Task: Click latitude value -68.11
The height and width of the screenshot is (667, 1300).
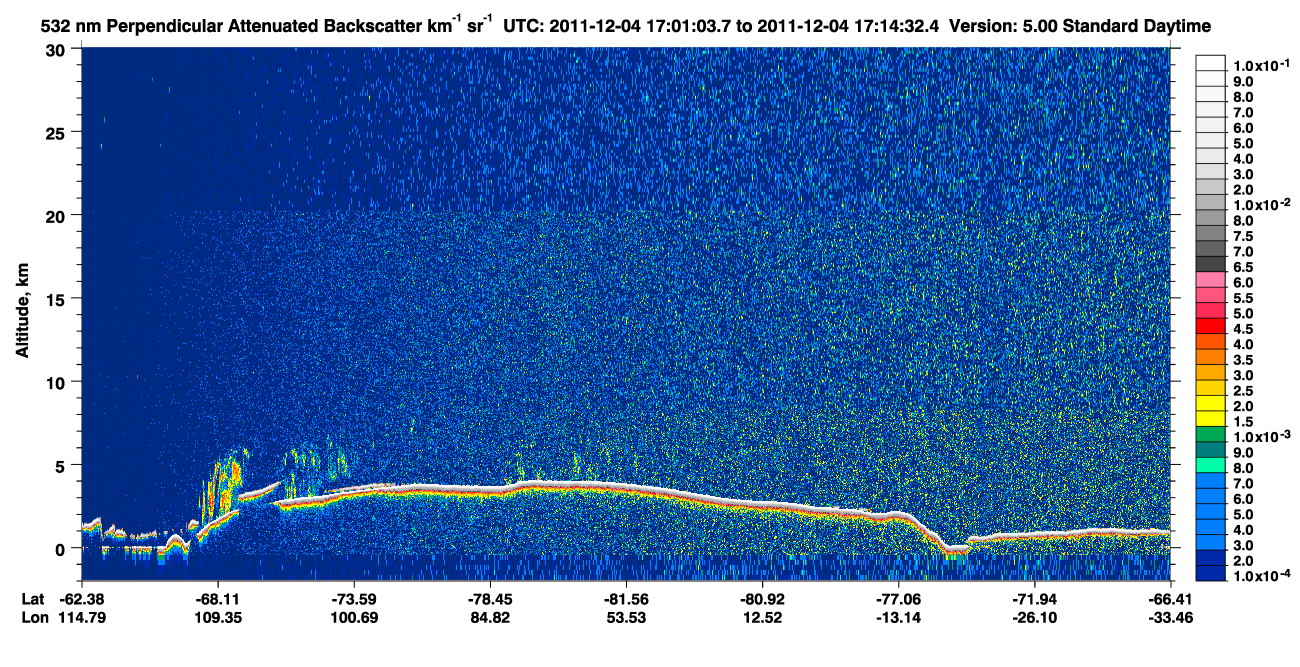Action: [x=217, y=598]
